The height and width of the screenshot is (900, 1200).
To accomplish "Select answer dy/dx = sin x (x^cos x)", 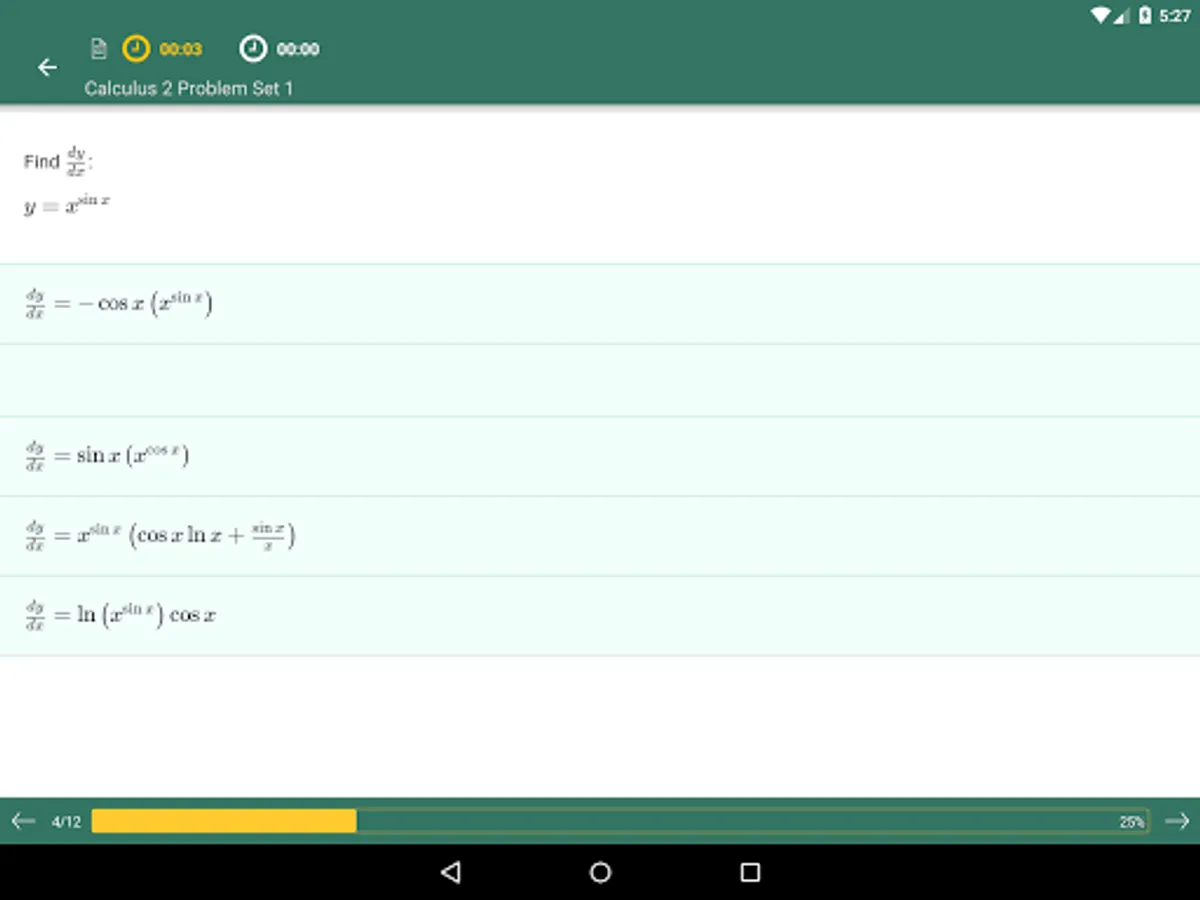I will point(600,456).
